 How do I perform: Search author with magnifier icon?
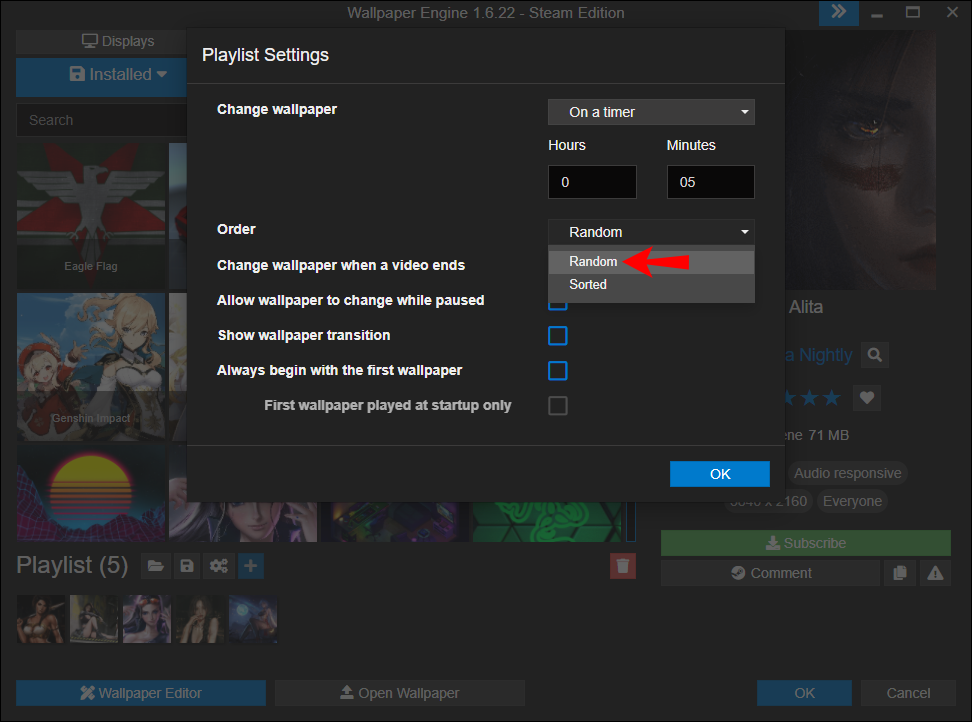875,355
